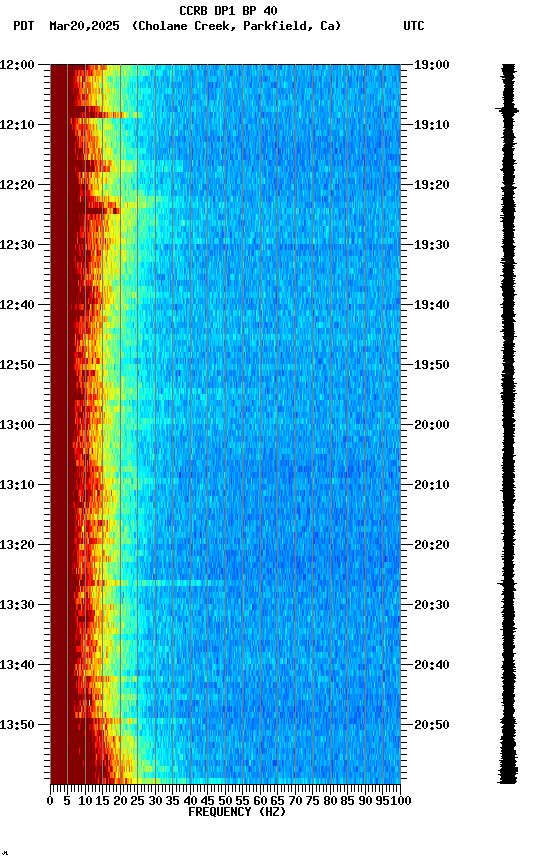The width and height of the screenshot is (552, 864).
Task: Click the 'UTC' timezone label
Action: click(x=414, y=26)
